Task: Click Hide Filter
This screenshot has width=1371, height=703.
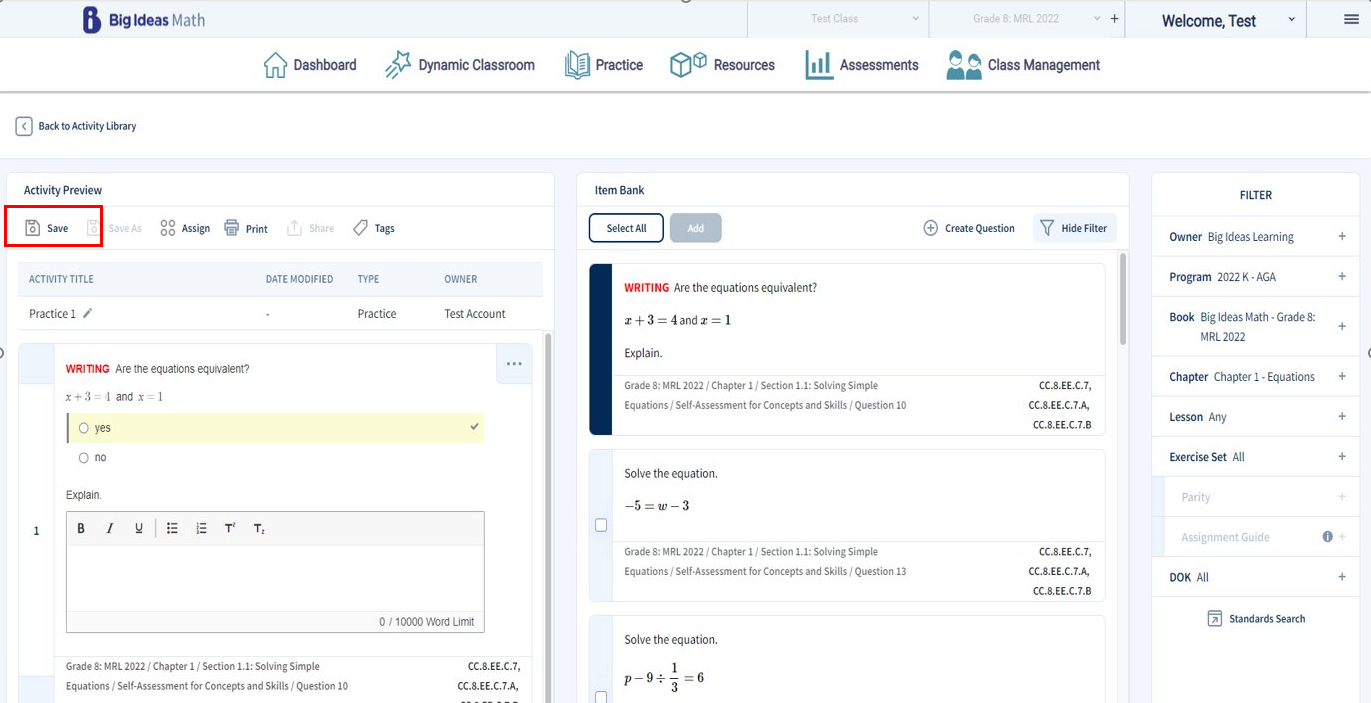Action: click(x=1074, y=228)
